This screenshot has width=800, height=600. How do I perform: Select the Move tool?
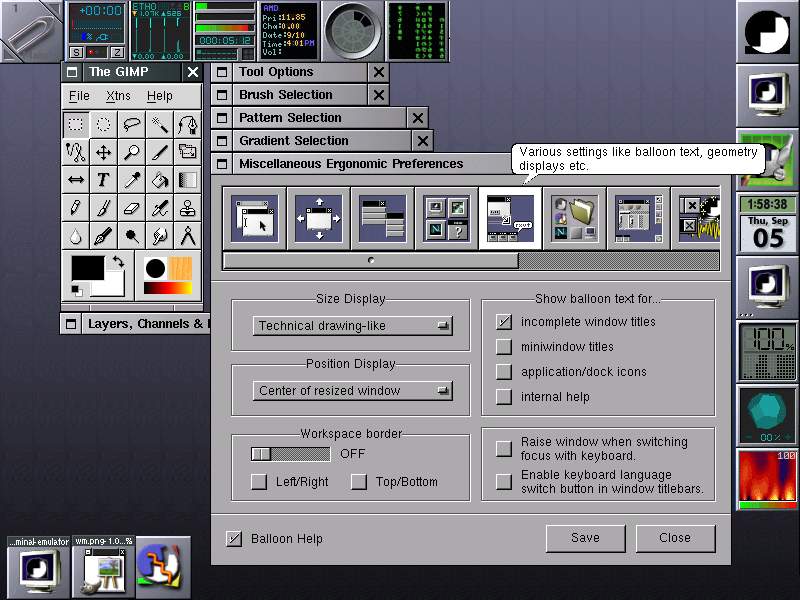click(x=104, y=152)
